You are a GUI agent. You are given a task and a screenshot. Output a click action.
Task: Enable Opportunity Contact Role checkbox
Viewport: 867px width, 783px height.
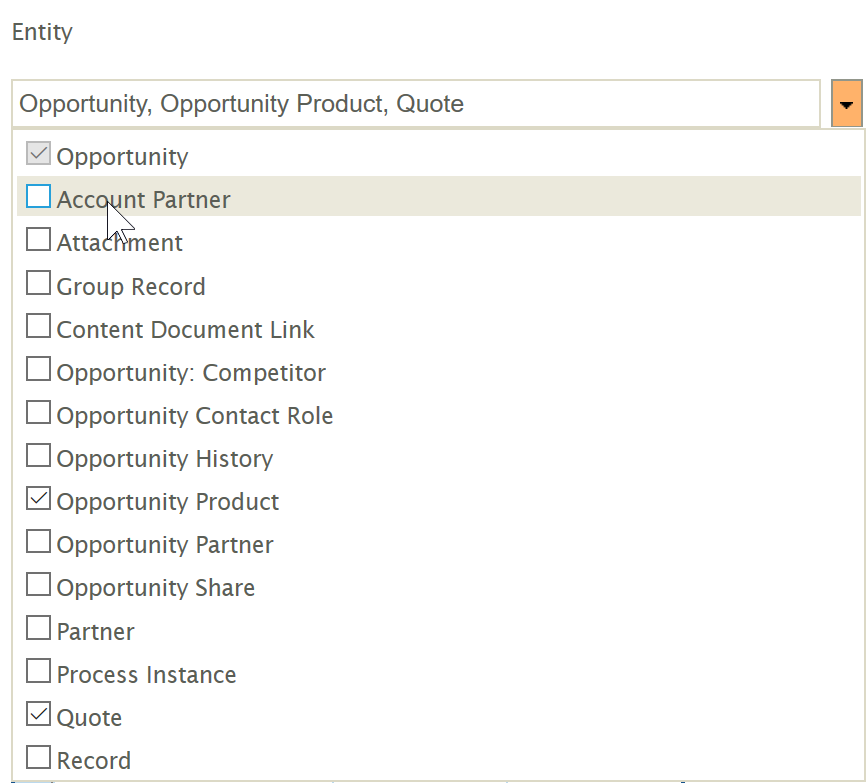coord(38,413)
